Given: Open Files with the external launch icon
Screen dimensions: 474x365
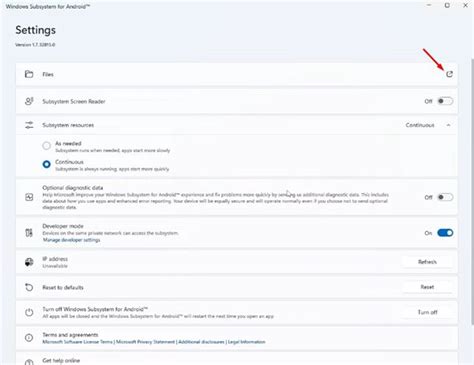Looking at the screenshot, I should point(449,74).
